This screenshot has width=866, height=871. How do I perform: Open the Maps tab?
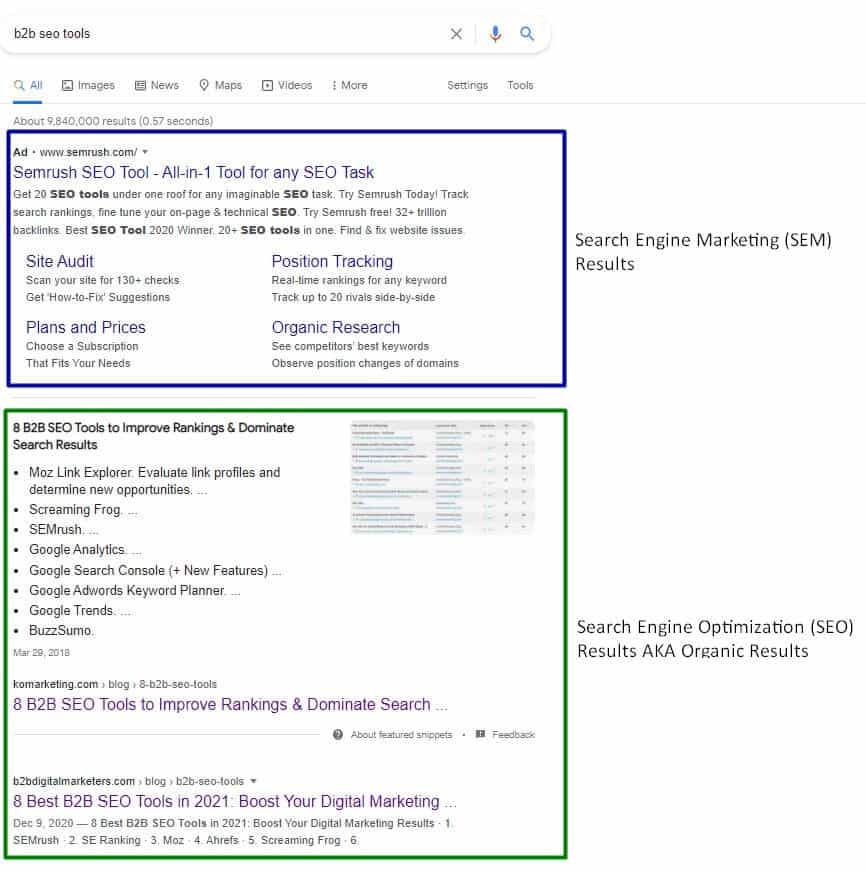point(221,85)
